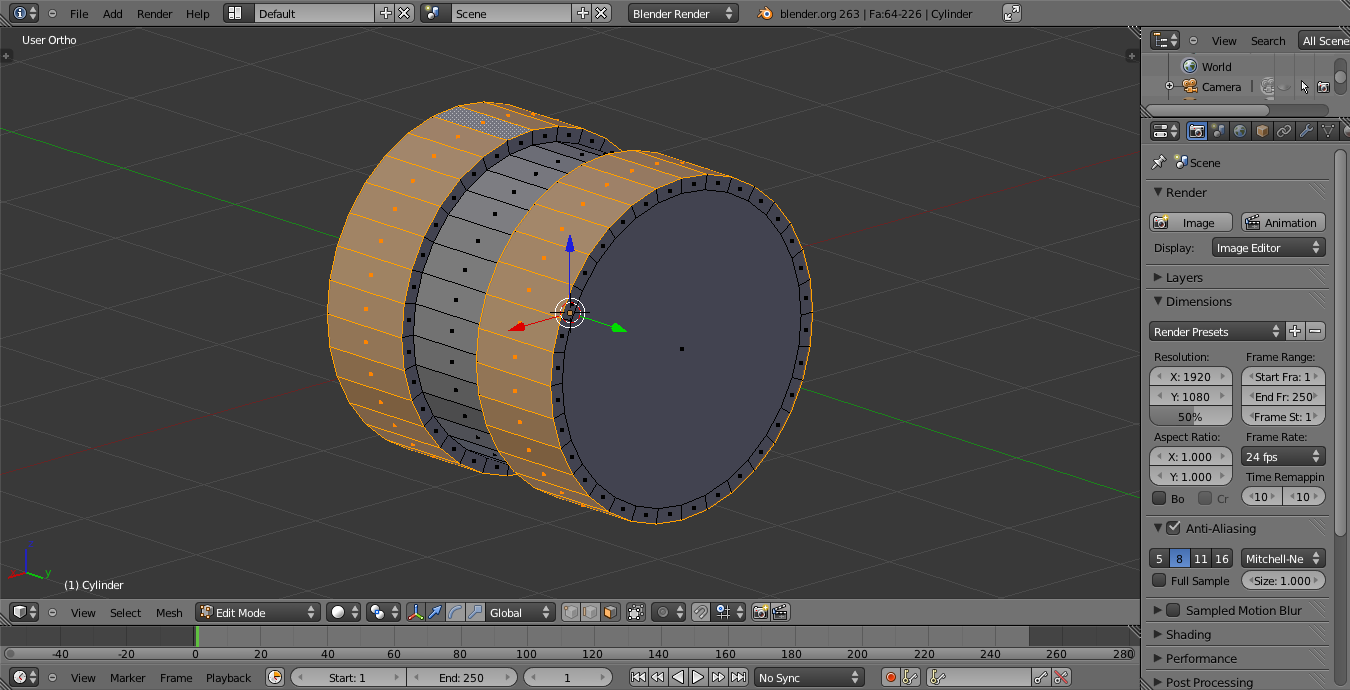
Task: Click the End: 250 timeline frame field
Action: [x=461, y=677]
